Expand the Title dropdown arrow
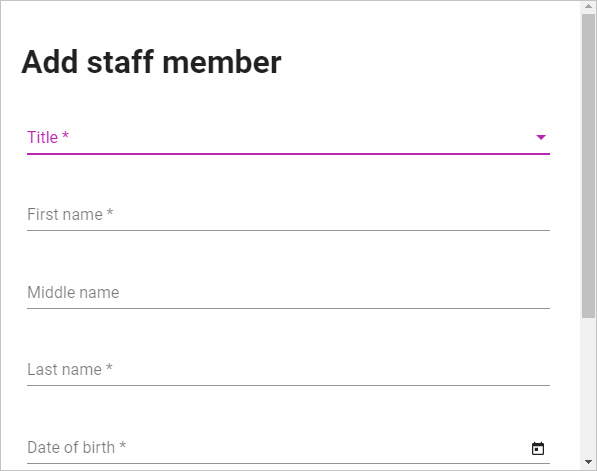The height and width of the screenshot is (471, 597). click(541, 137)
